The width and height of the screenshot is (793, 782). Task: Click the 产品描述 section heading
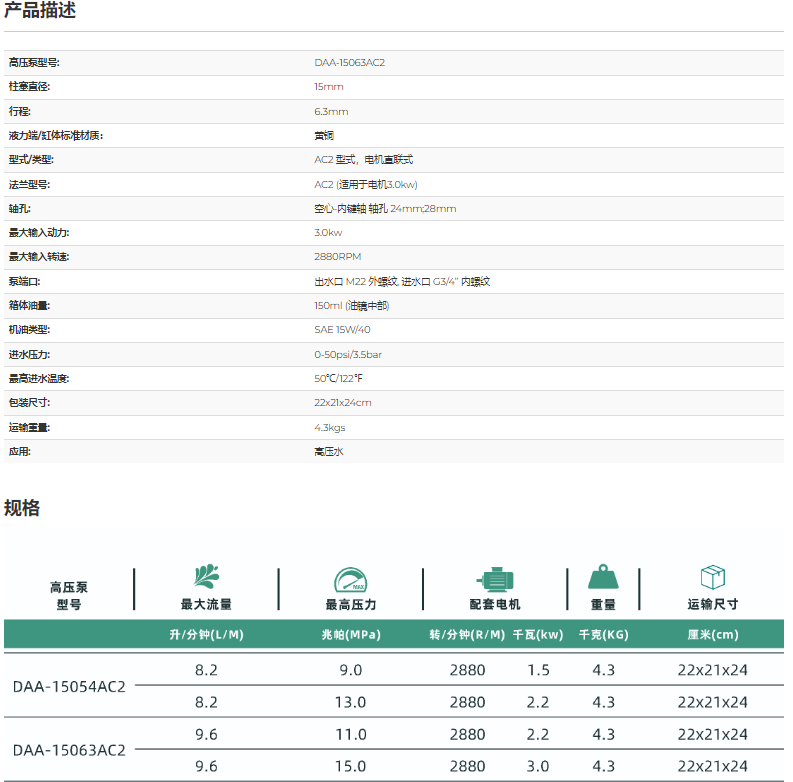pyautogui.click(x=40, y=12)
